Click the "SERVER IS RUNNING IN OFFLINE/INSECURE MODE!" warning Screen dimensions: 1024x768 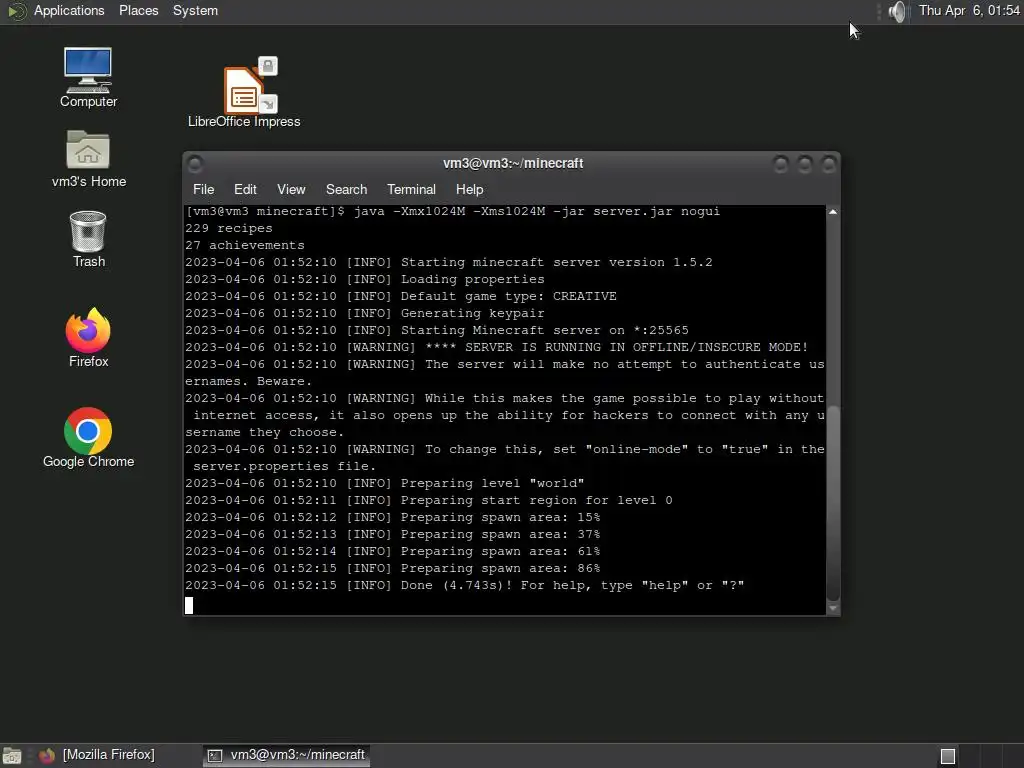(x=496, y=347)
